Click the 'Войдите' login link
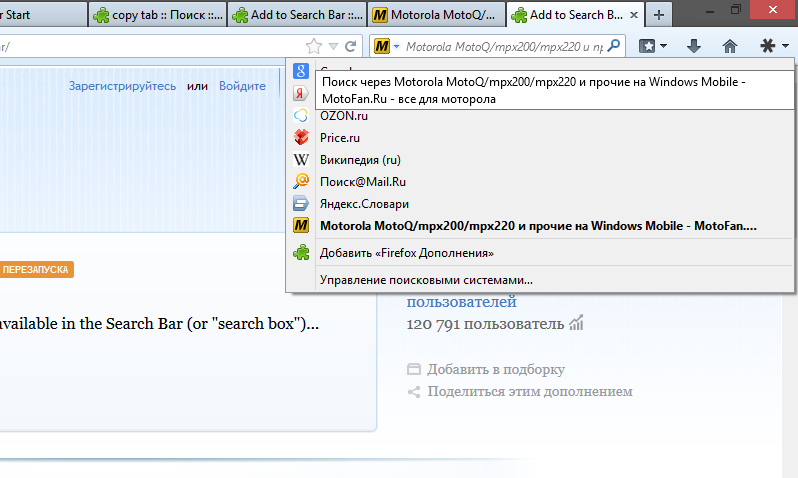798x478 pixels. tap(242, 86)
